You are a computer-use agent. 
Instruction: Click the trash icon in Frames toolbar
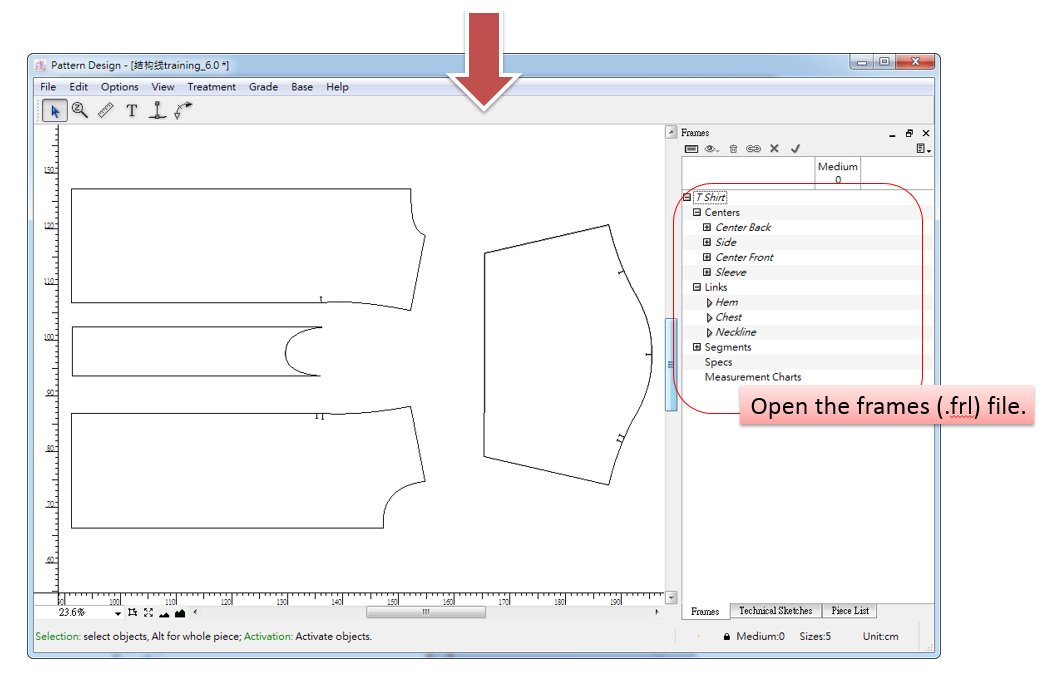(x=733, y=149)
